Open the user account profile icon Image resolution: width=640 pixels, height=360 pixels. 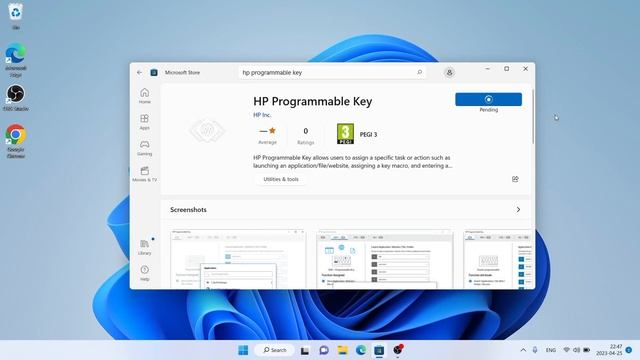[x=449, y=72]
